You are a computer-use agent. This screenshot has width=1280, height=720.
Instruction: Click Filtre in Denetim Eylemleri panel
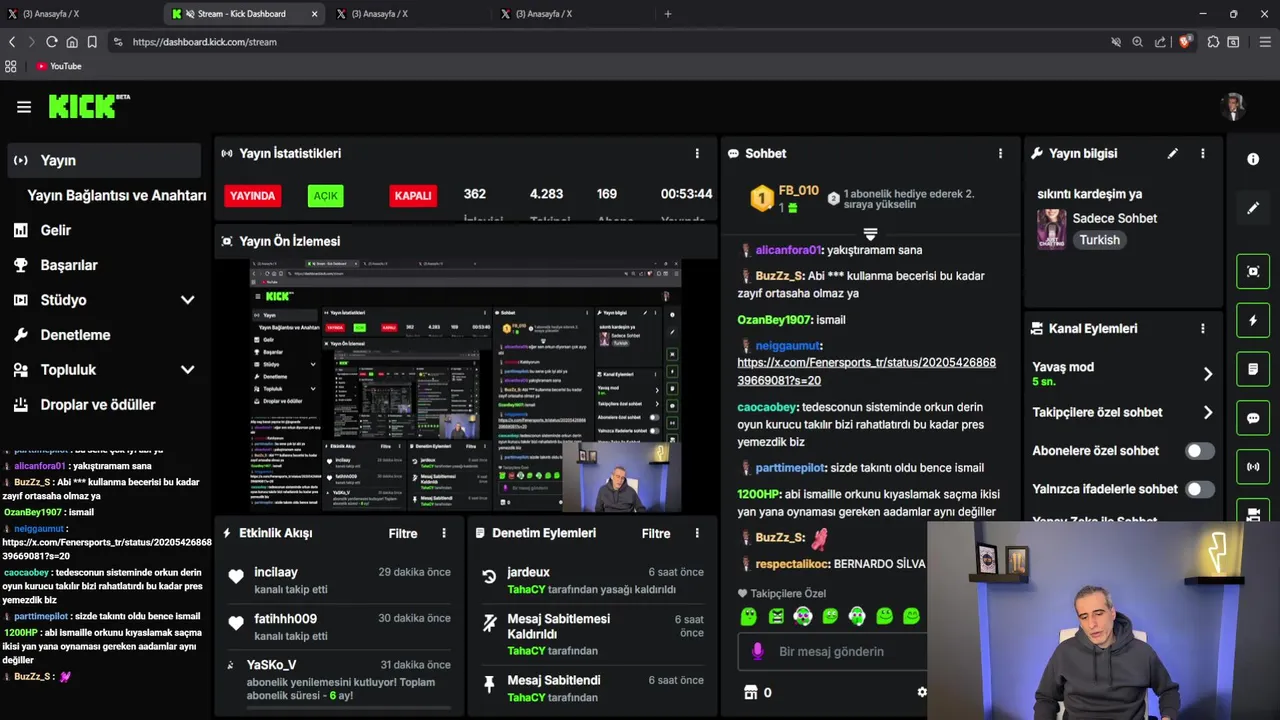[656, 533]
